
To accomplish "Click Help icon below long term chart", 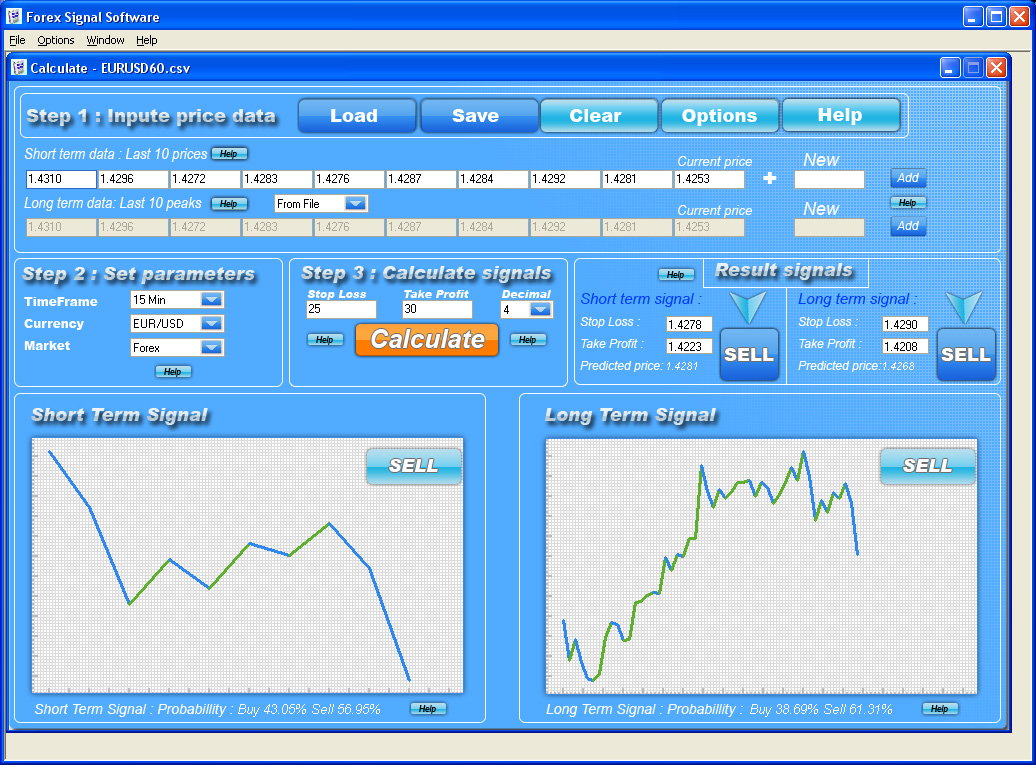I will point(940,709).
